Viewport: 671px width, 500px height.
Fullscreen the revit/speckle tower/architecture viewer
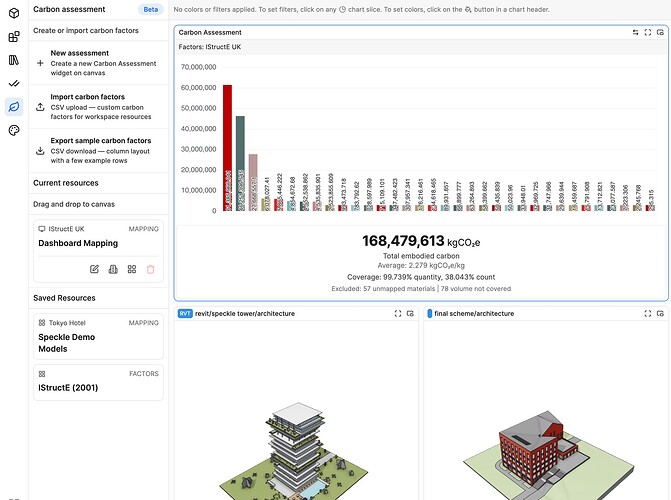[398, 313]
